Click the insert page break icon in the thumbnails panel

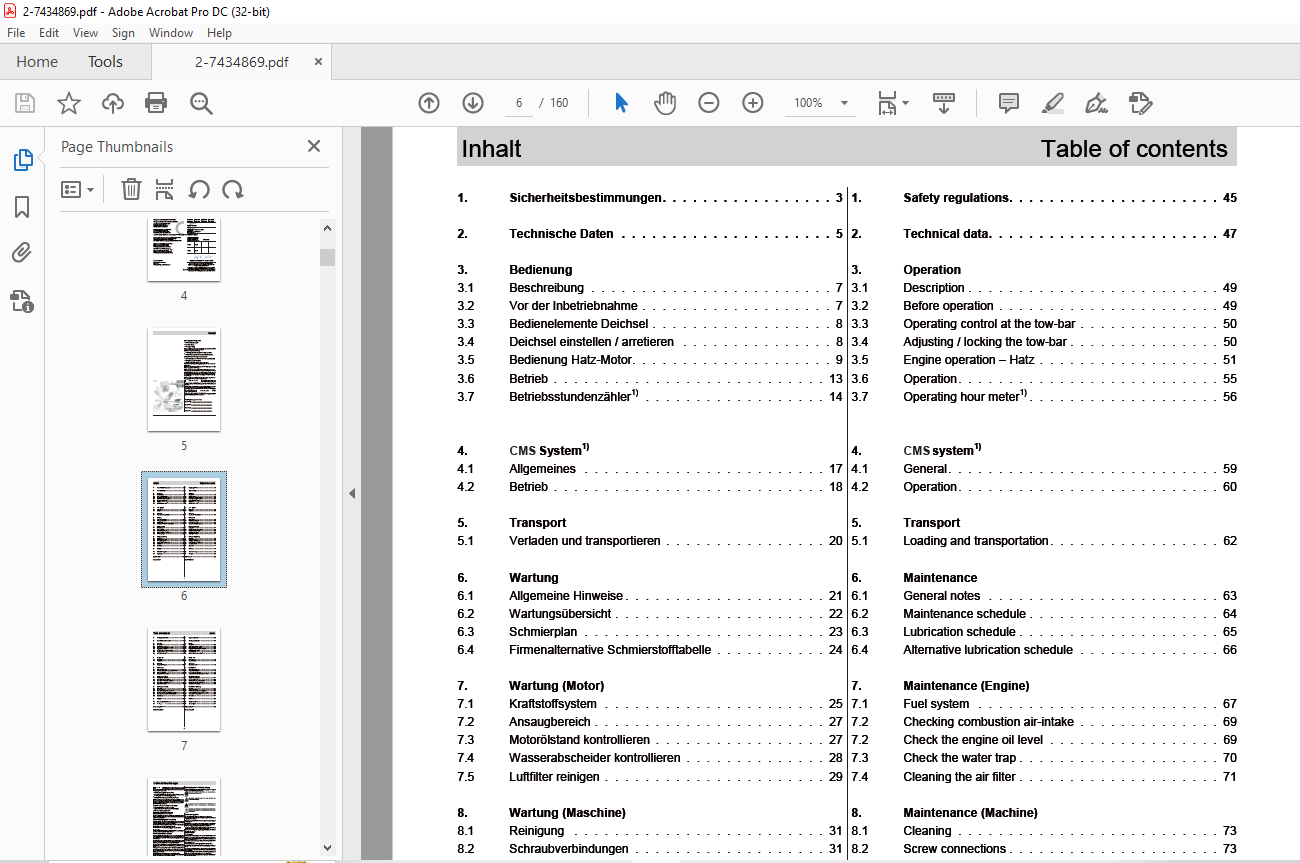[165, 189]
